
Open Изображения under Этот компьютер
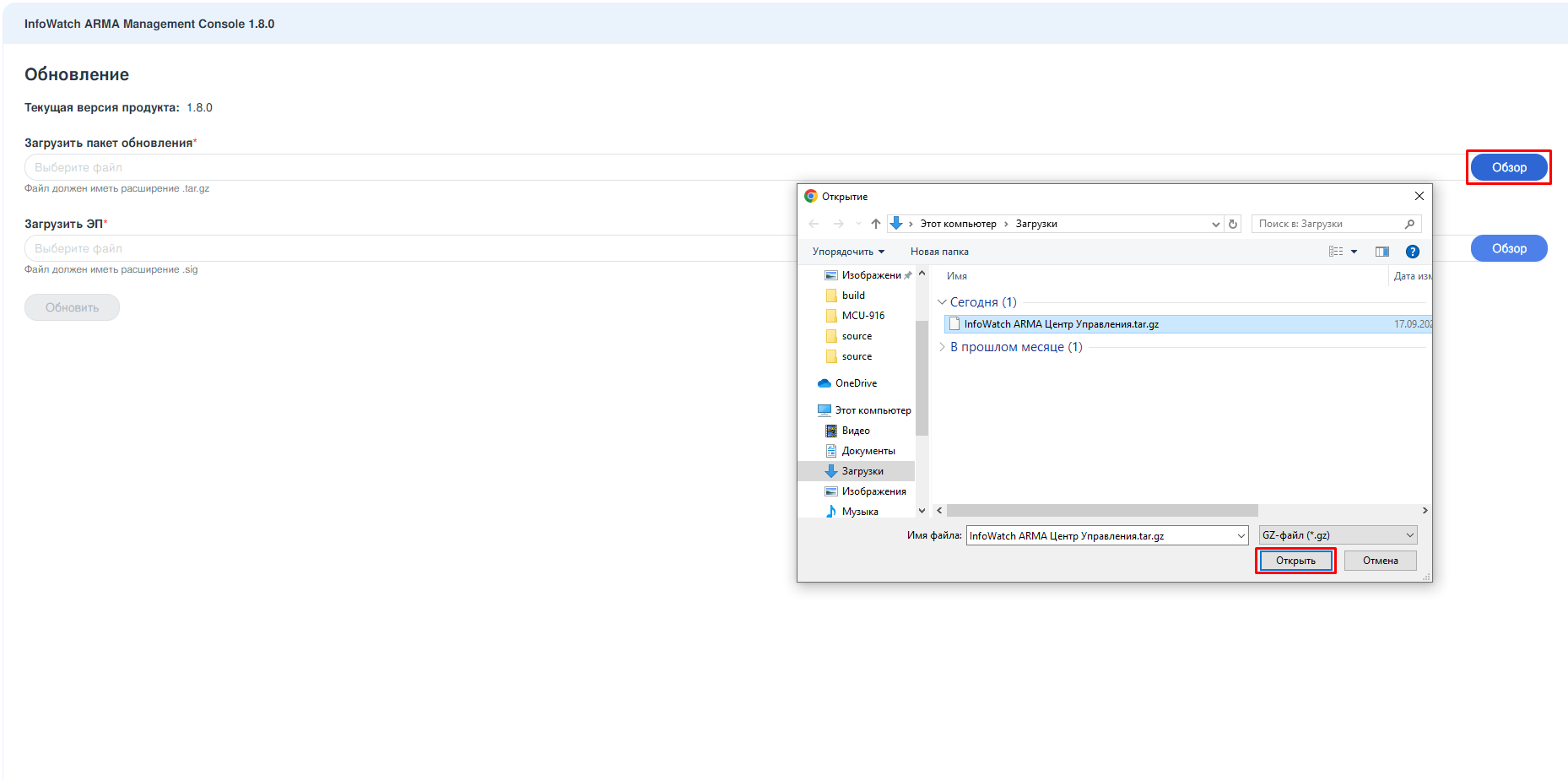(873, 491)
